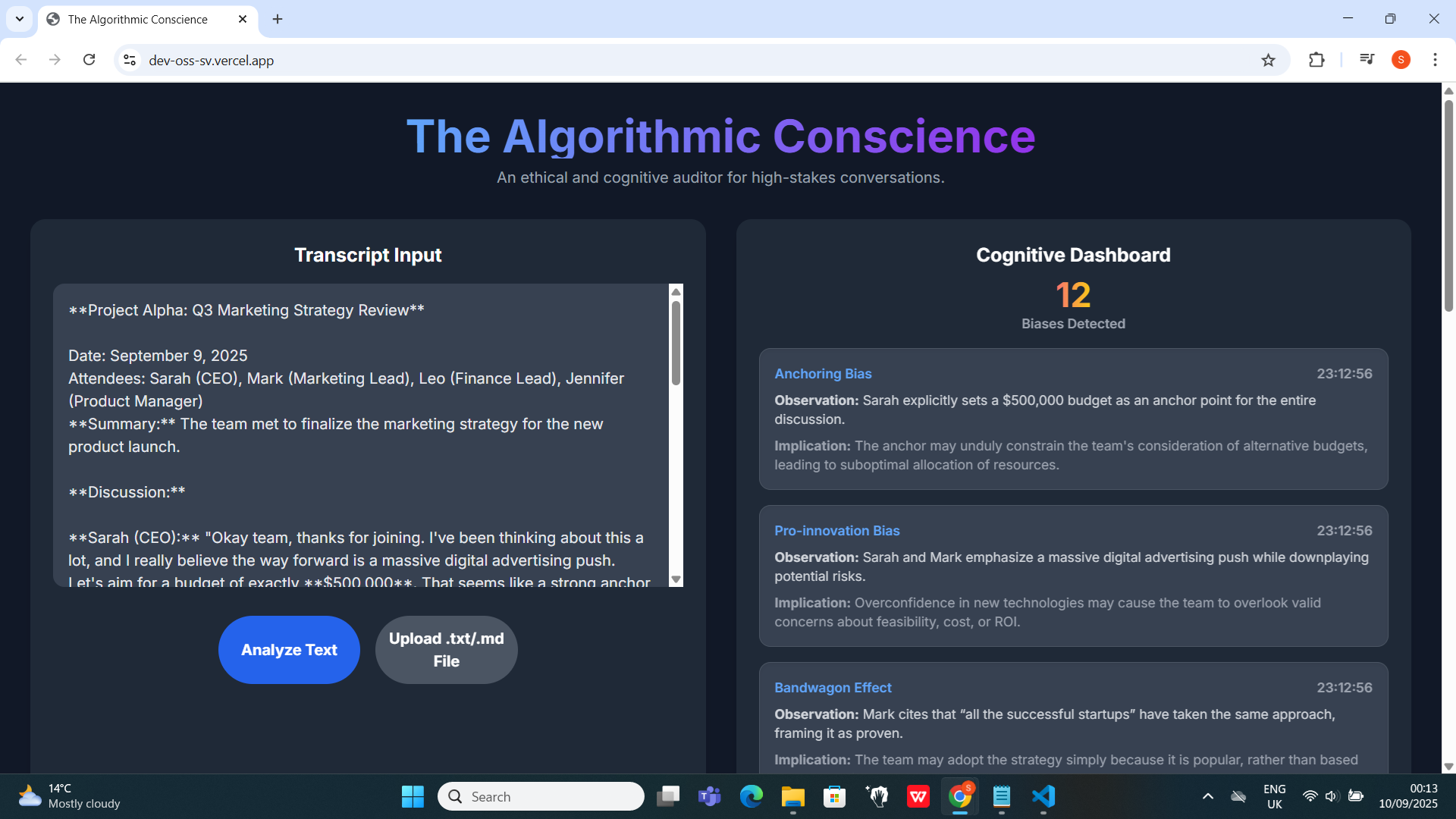This screenshot has height=819, width=1456.
Task: Click Upload .txt/.md File button
Action: click(x=446, y=650)
